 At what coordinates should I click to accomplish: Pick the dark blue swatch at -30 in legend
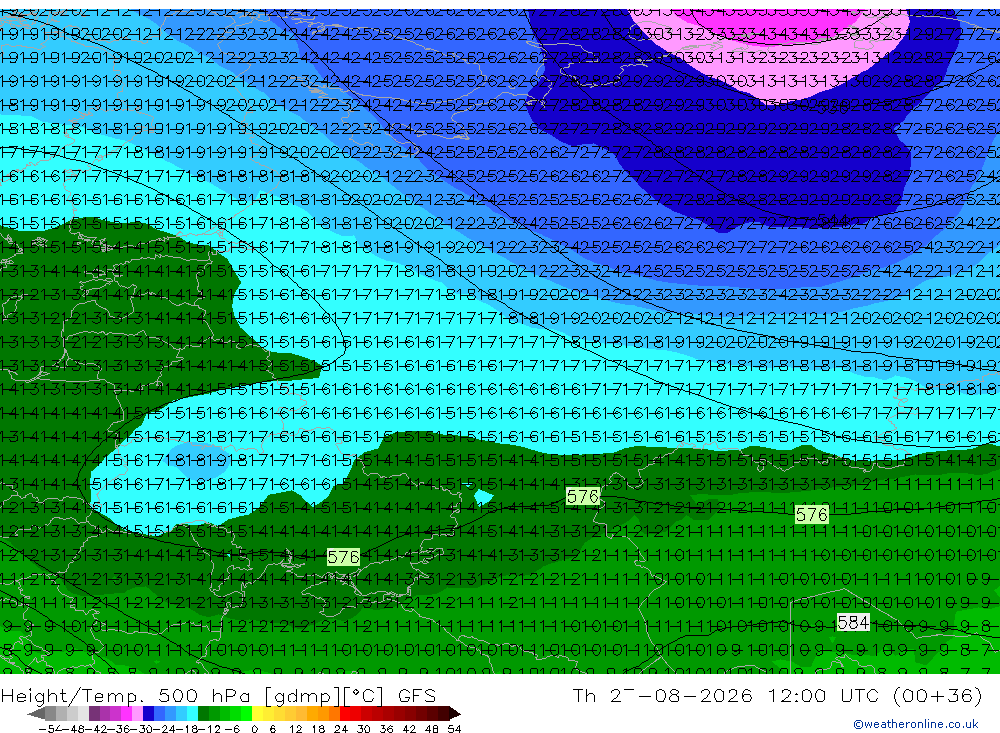pyautogui.click(x=148, y=713)
